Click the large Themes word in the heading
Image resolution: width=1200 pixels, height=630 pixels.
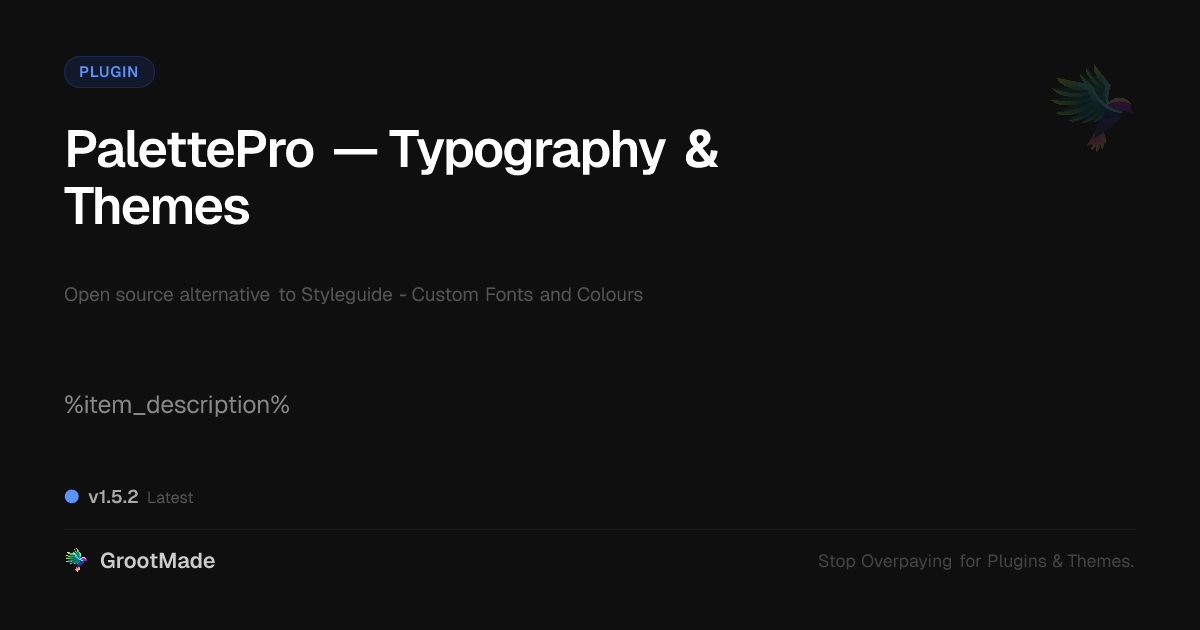(x=157, y=207)
